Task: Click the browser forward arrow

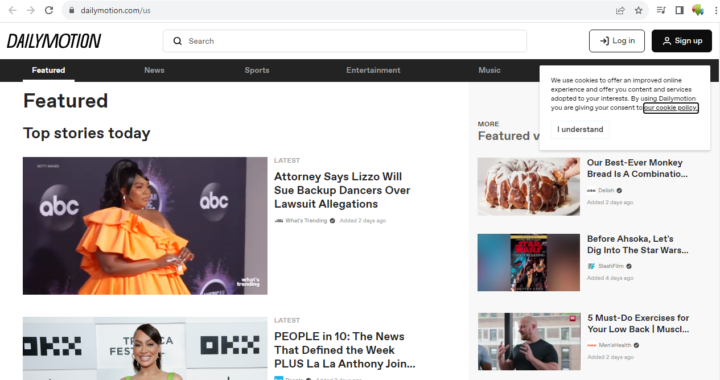Action: pyautogui.click(x=30, y=10)
